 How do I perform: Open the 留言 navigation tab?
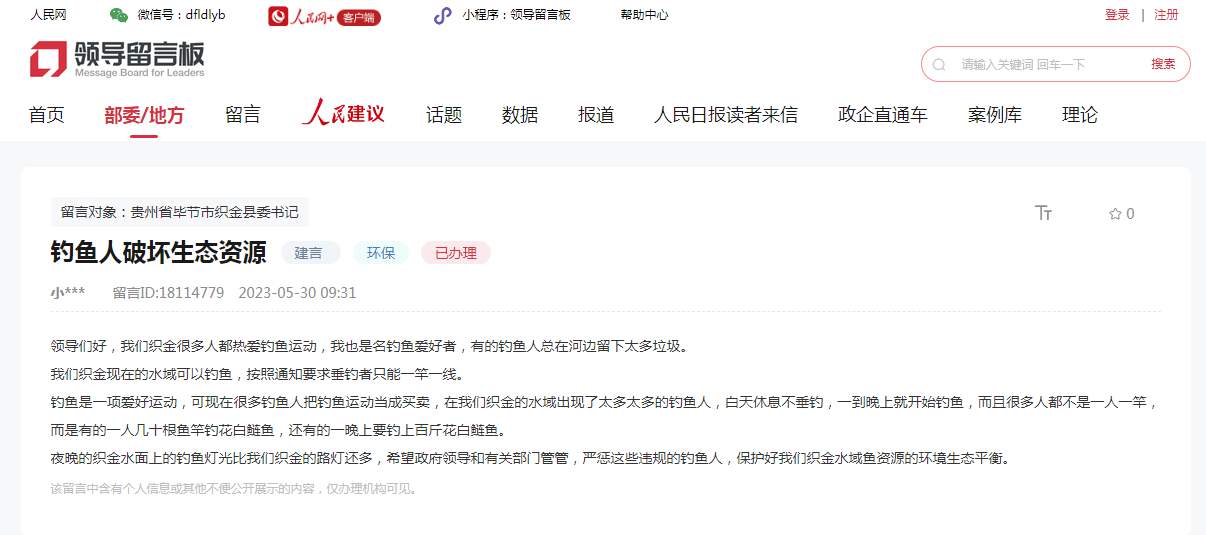242,115
